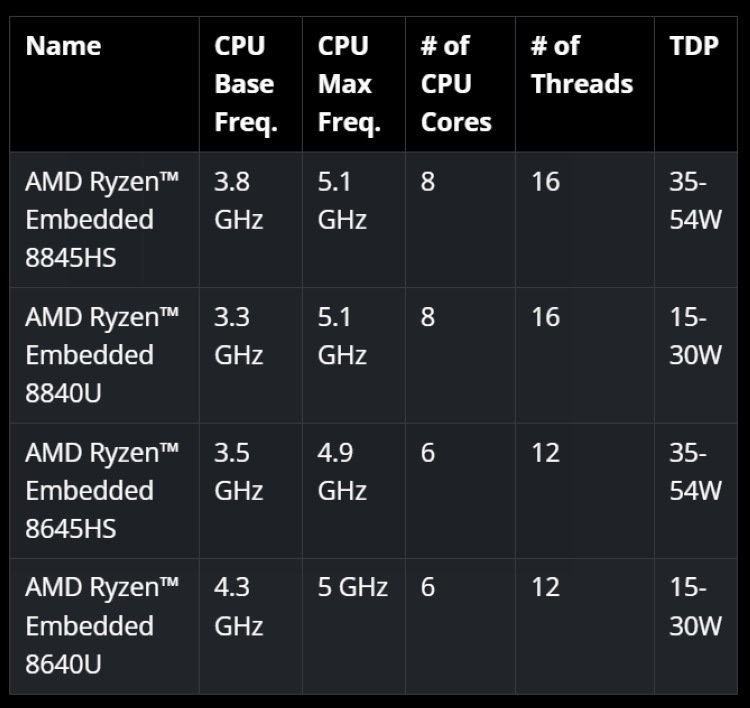
Task: Click the AMD Ryzen Embedded 8645HS name cell
Action: pyautogui.click(x=102, y=490)
